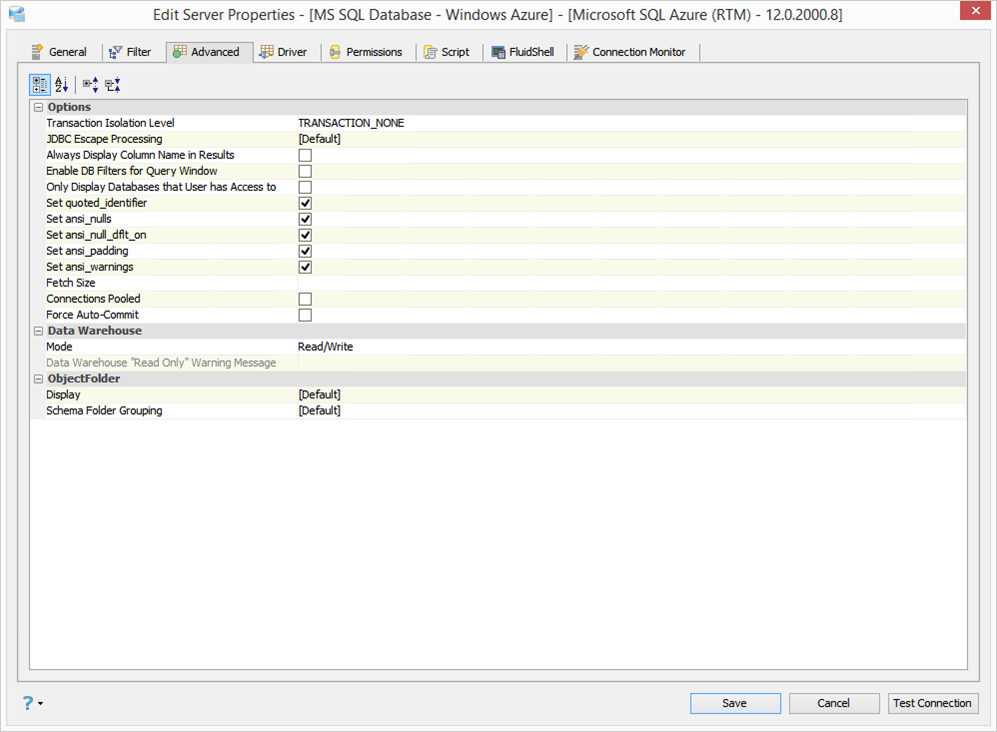Open the FluidShell tab
Image resolution: width=997 pixels, height=732 pixels.
(x=523, y=52)
